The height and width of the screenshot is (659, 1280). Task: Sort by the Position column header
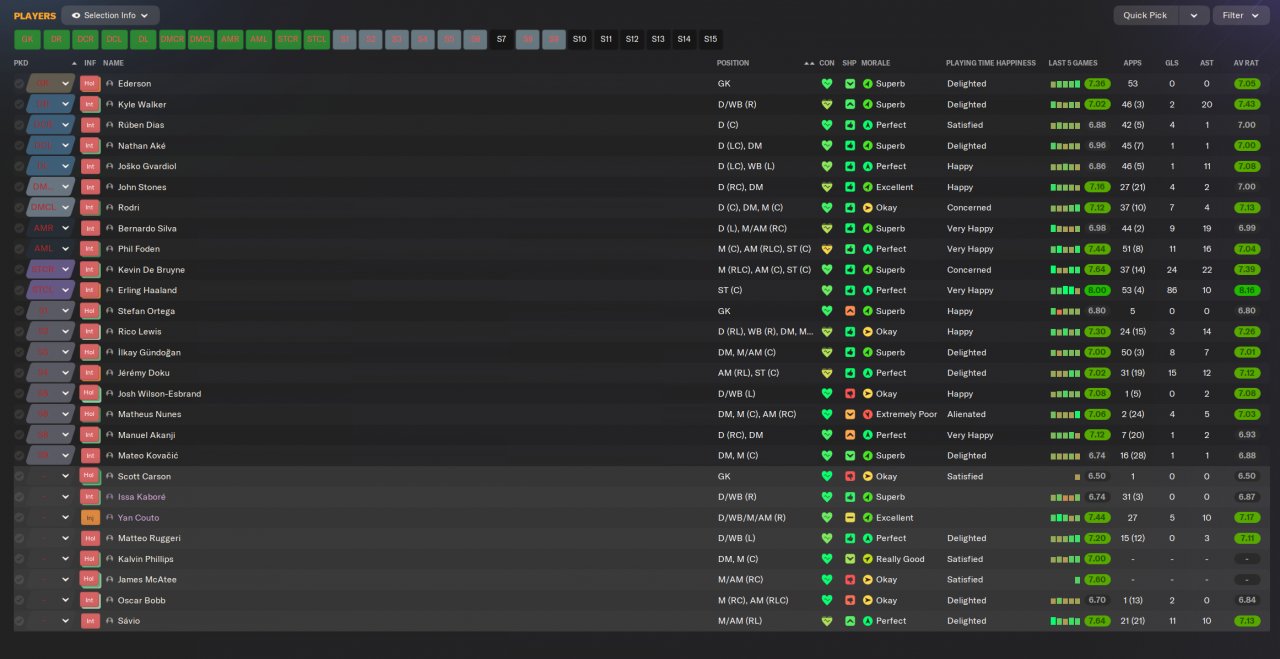[733, 63]
